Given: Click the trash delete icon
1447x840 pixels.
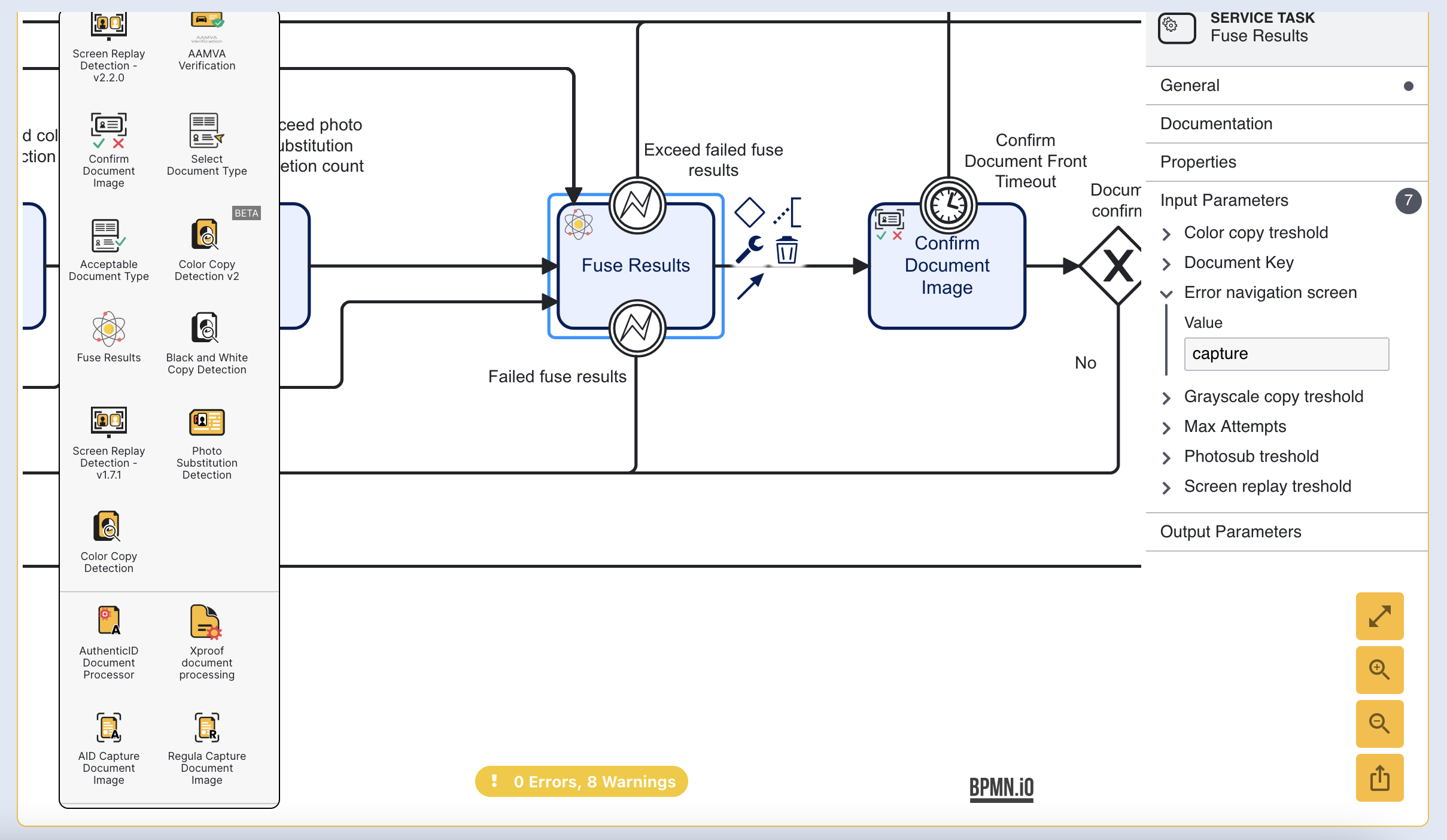Looking at the screenshot, I should [786, 249].
